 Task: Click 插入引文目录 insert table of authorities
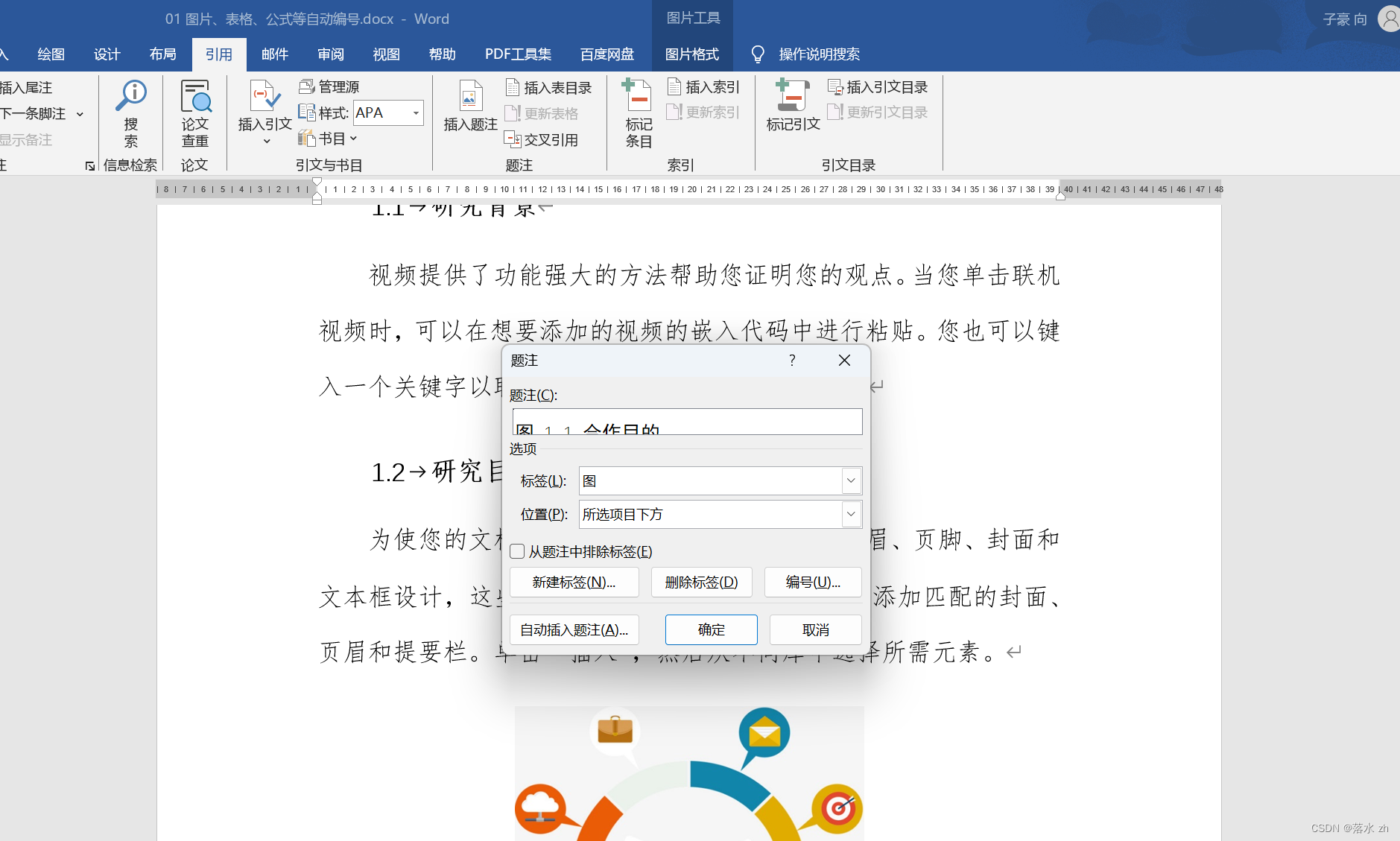pyautogui.click(x=878, y=87)
